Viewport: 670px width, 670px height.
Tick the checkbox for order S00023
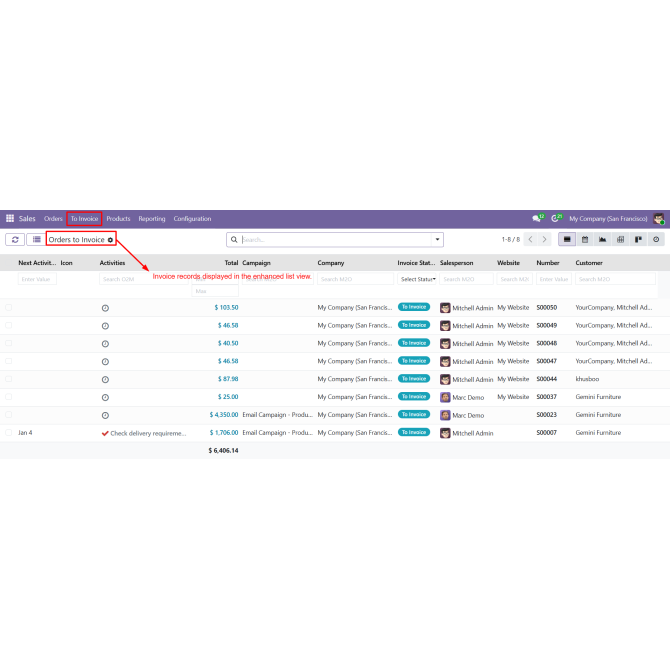click(x=9, y=414)
